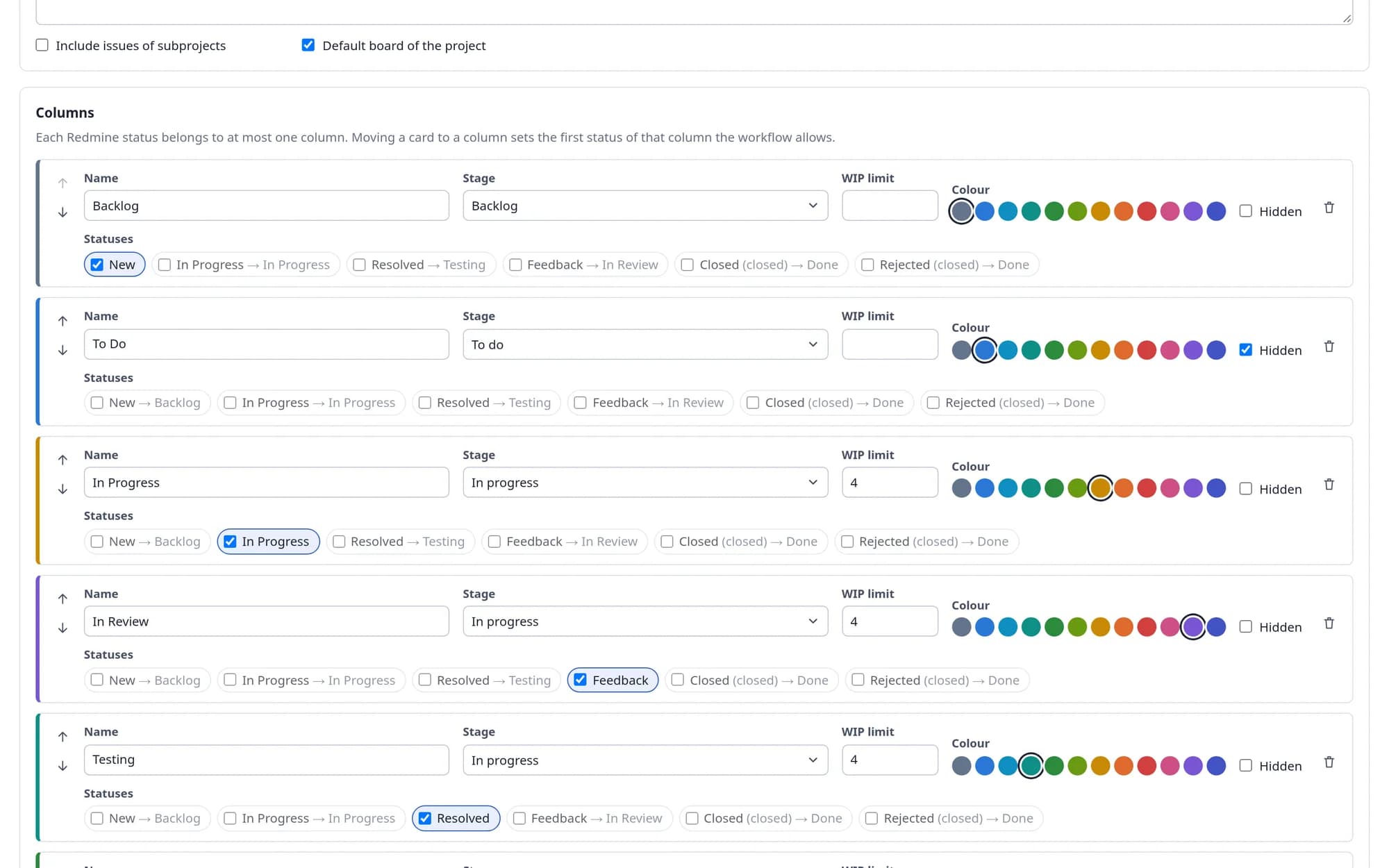Check Rejected status in To Do column

(x=933, y=403)
